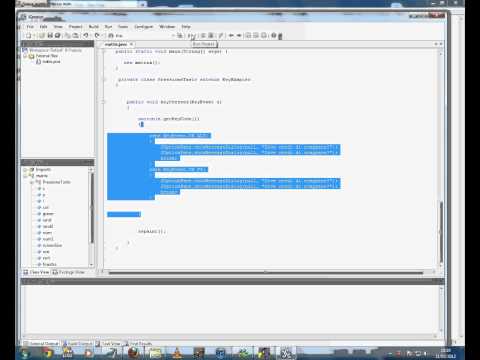Screen dimensions: 480x360
Task: Switch to the Task View tab
Action: tap(108, 343)
